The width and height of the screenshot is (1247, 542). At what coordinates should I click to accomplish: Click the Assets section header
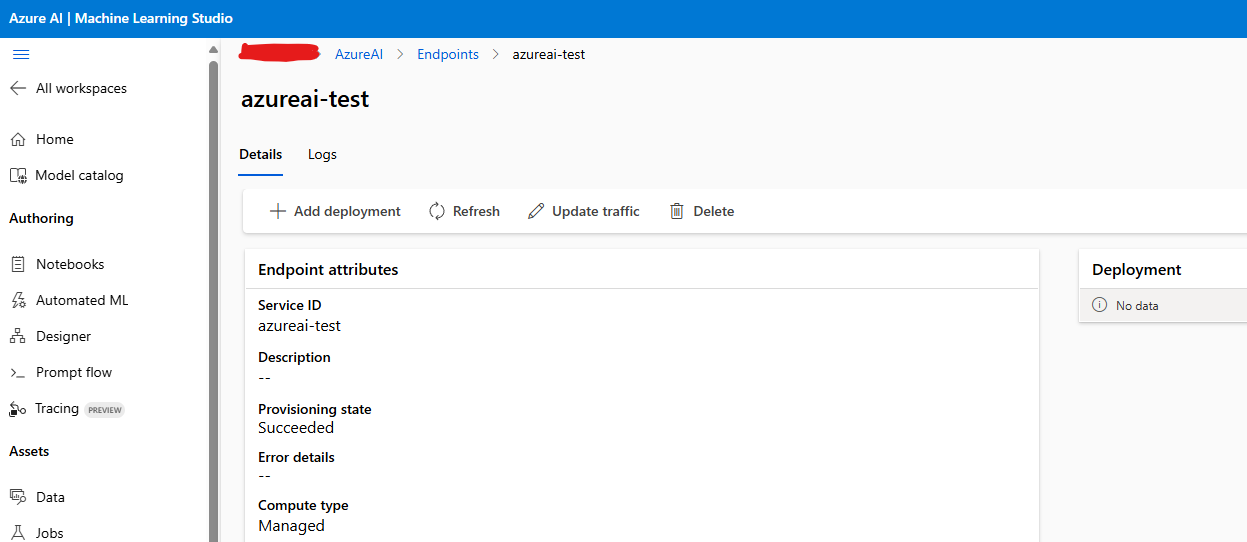[29, 451]
